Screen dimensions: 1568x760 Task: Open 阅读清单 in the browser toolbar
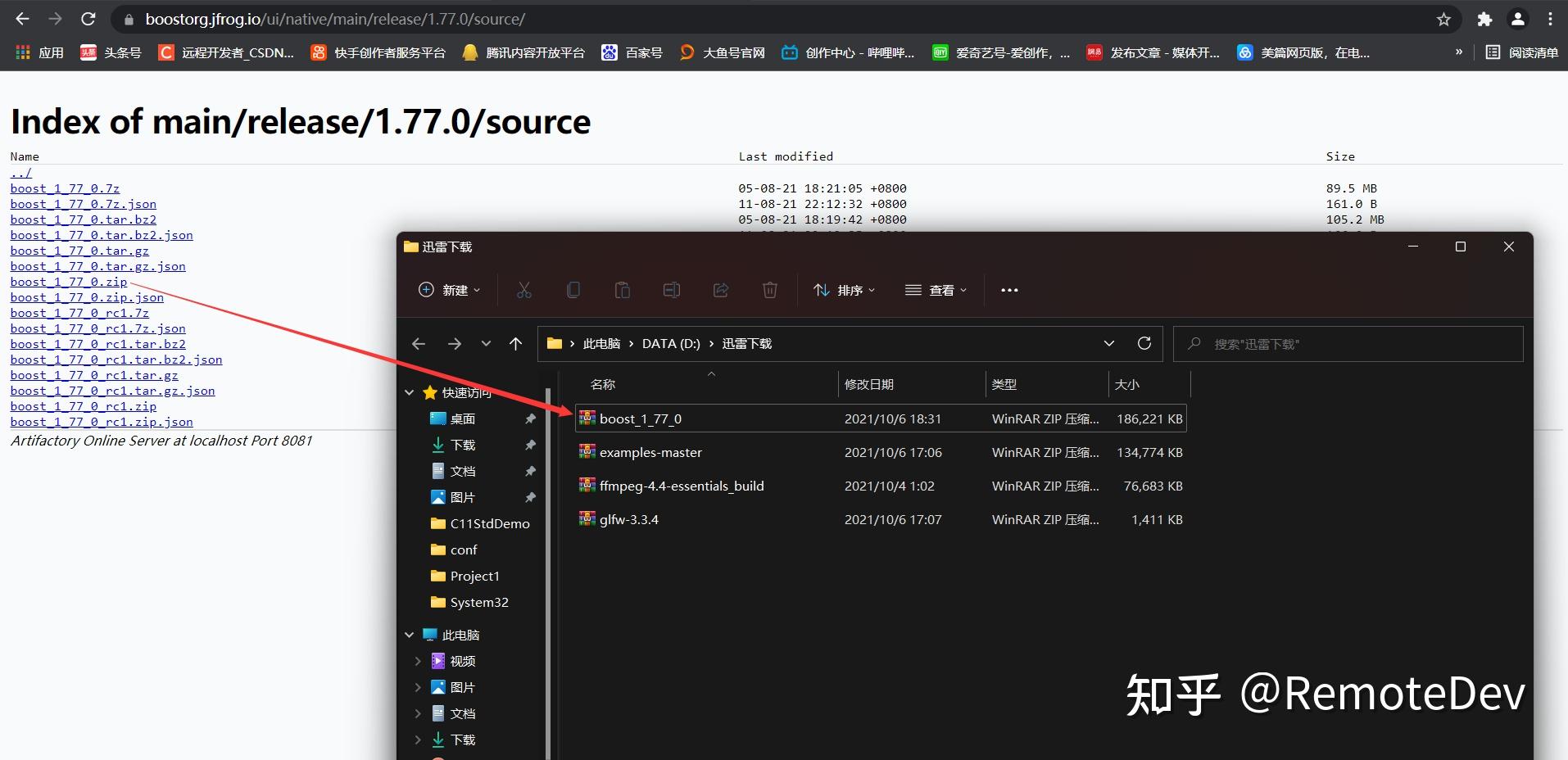[x=1522, y=52]
